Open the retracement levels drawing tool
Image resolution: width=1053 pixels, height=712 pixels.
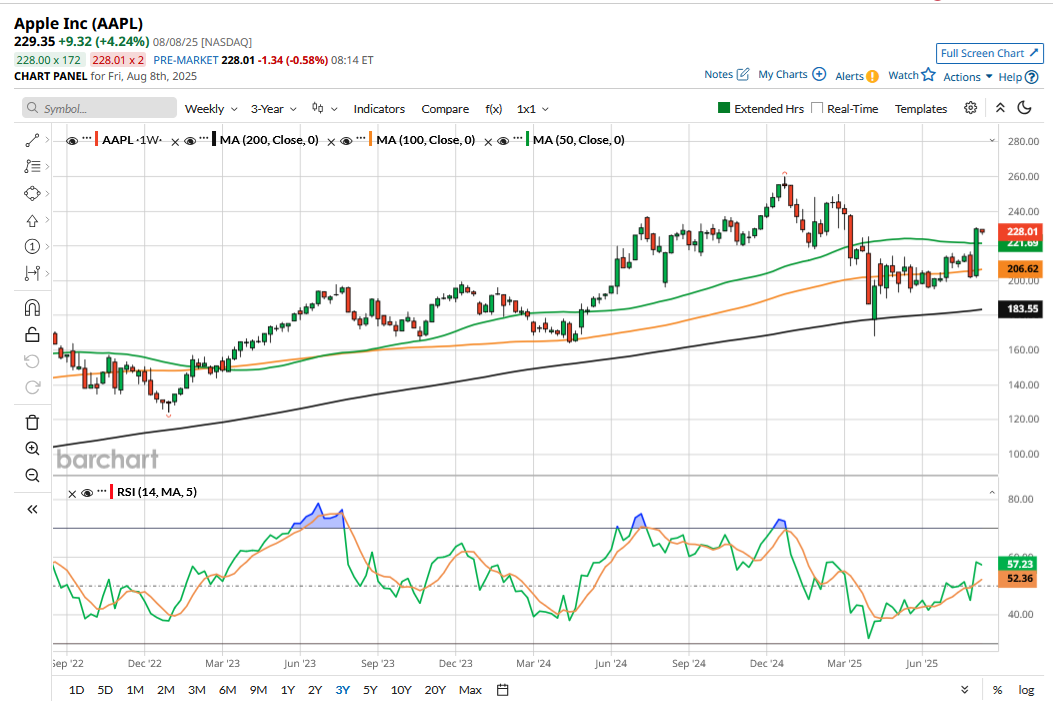[32, 167]
